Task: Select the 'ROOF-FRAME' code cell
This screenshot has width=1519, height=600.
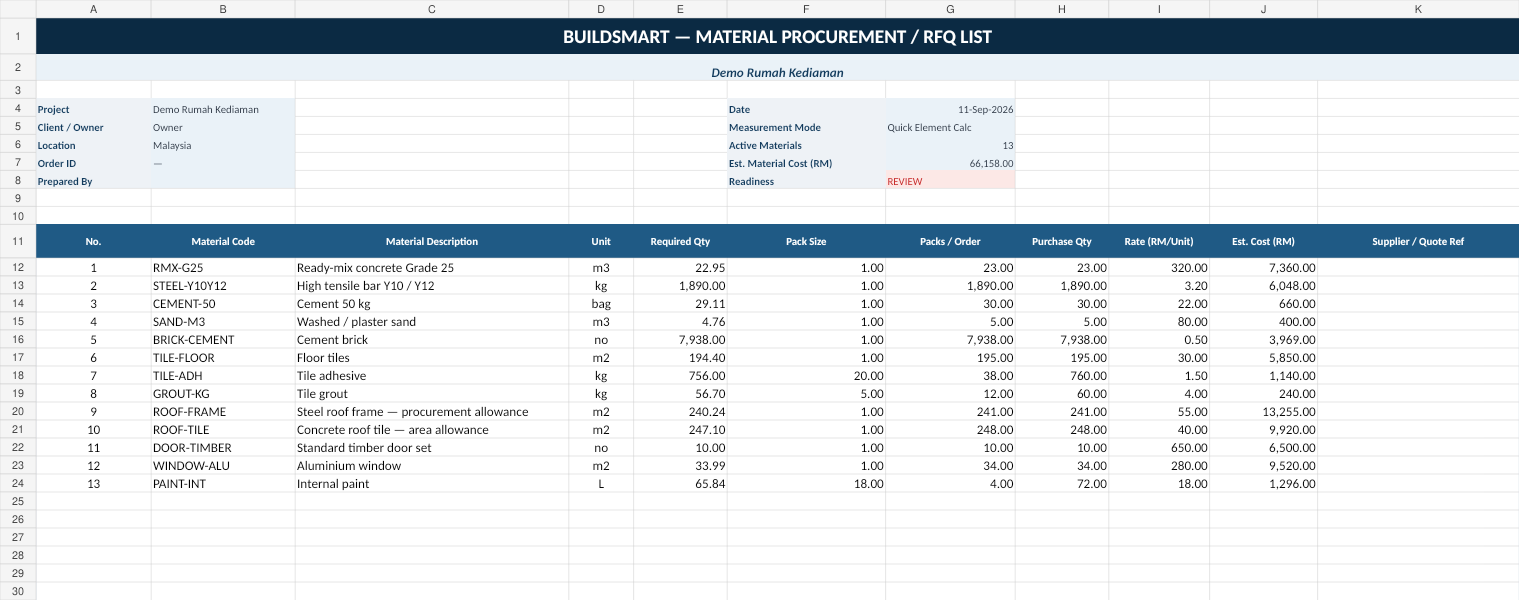Action: point(223,412)
